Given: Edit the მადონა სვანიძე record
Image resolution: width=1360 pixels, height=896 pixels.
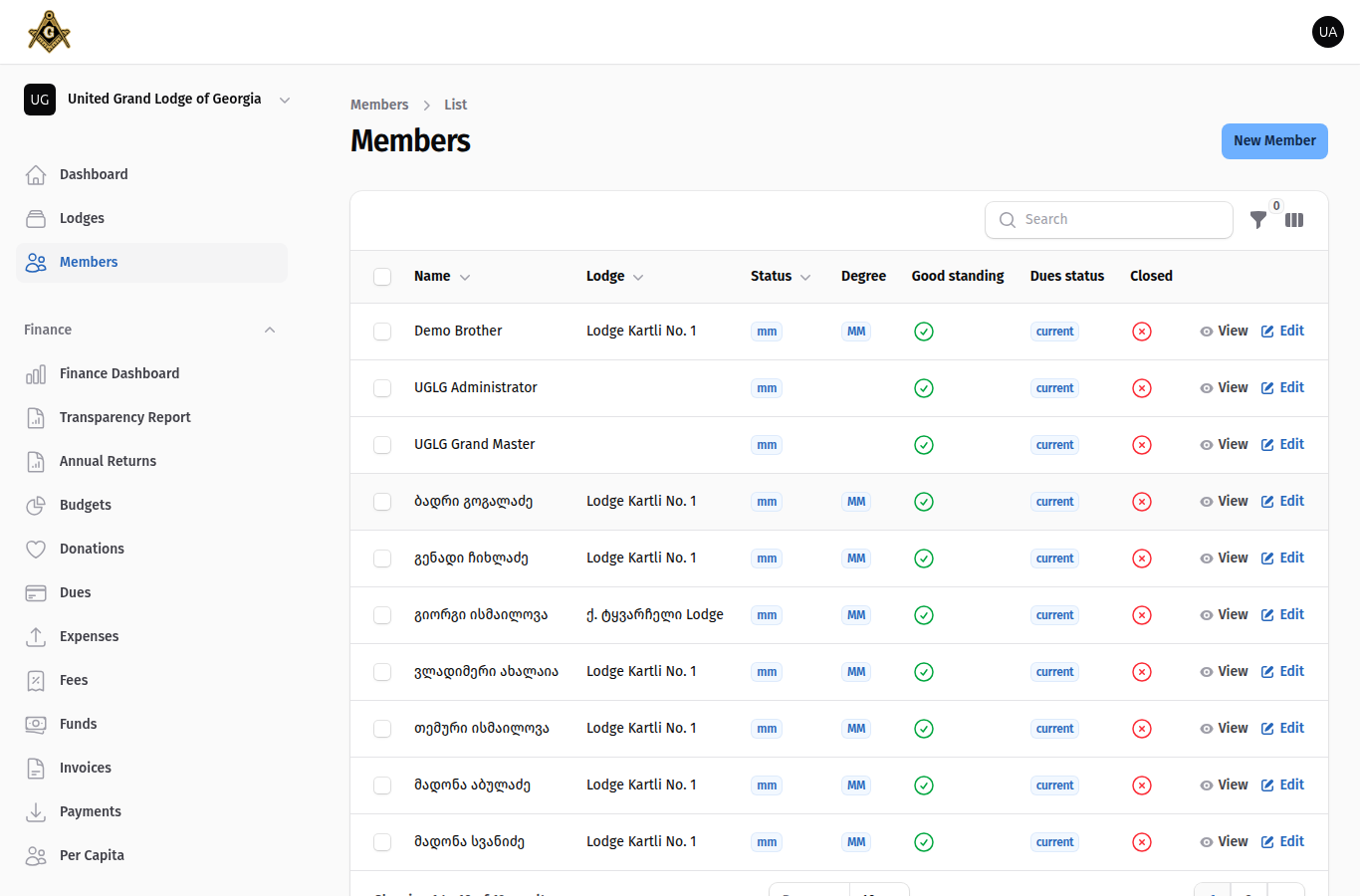Looking at the screenshot, I should click(x=1282, y=842).
